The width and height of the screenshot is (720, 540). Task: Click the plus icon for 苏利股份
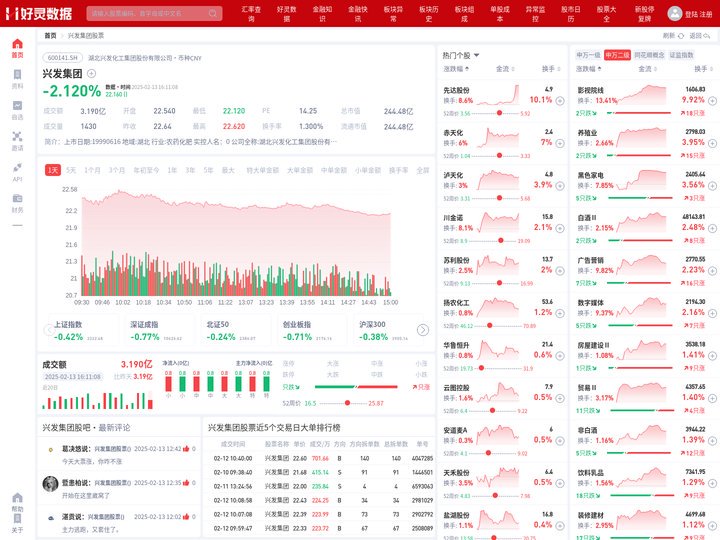coord(560,271)
